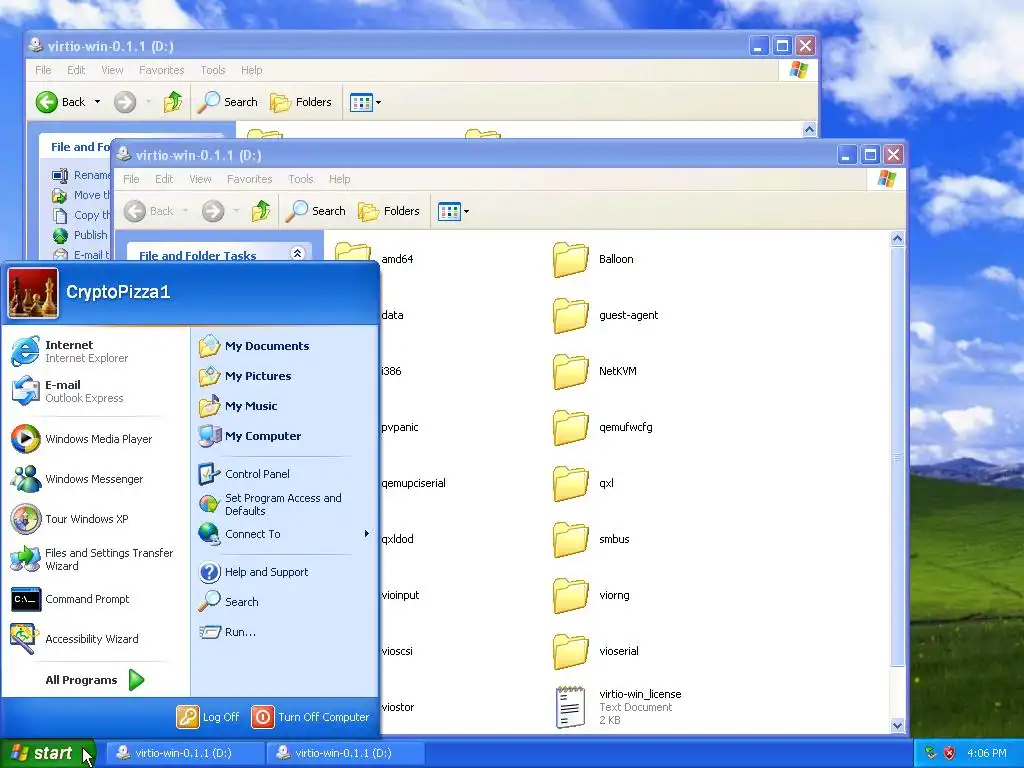Open File menu in front window

pyautogui.click(x=131, y=179)
